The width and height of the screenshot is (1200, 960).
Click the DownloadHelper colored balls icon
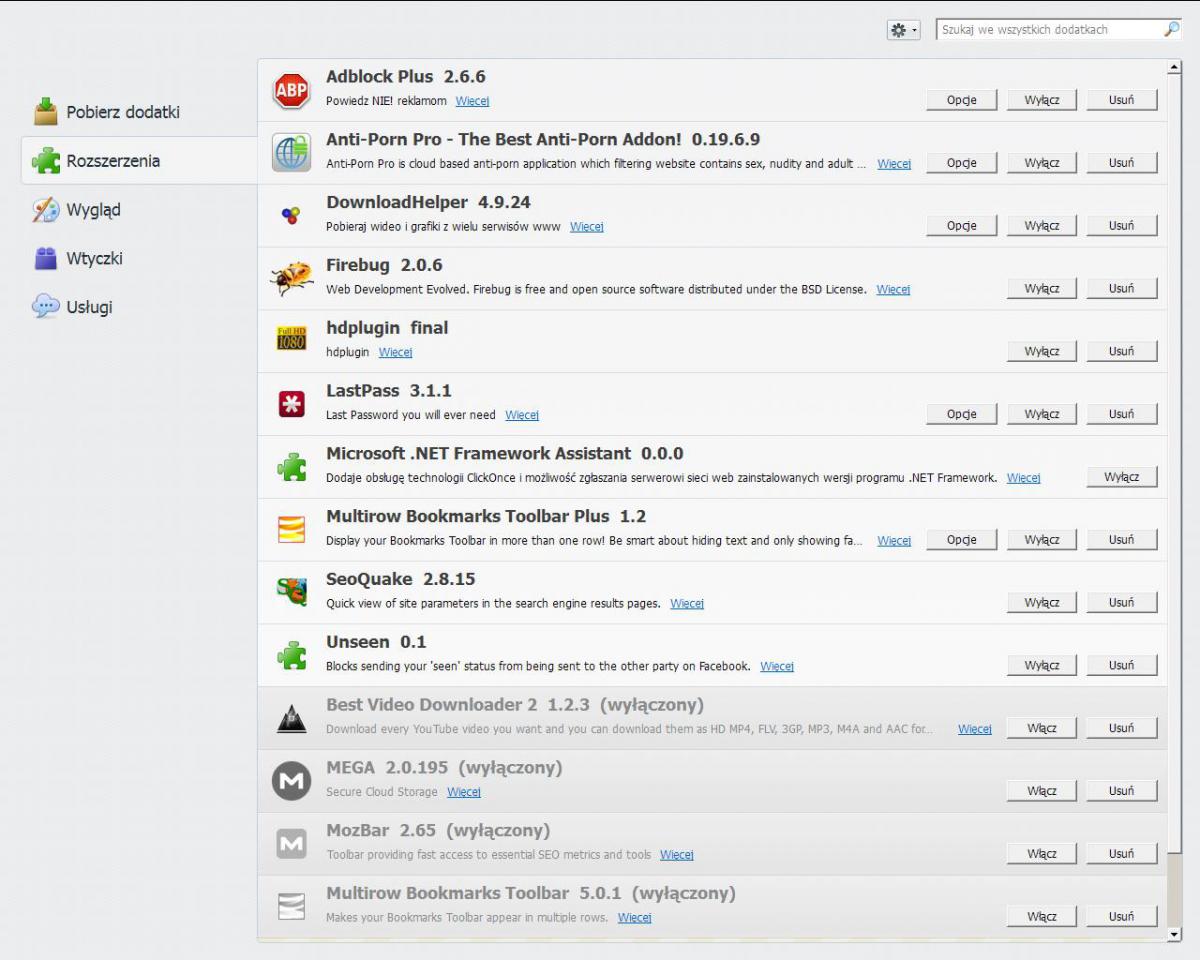click(x=291, y=216)
